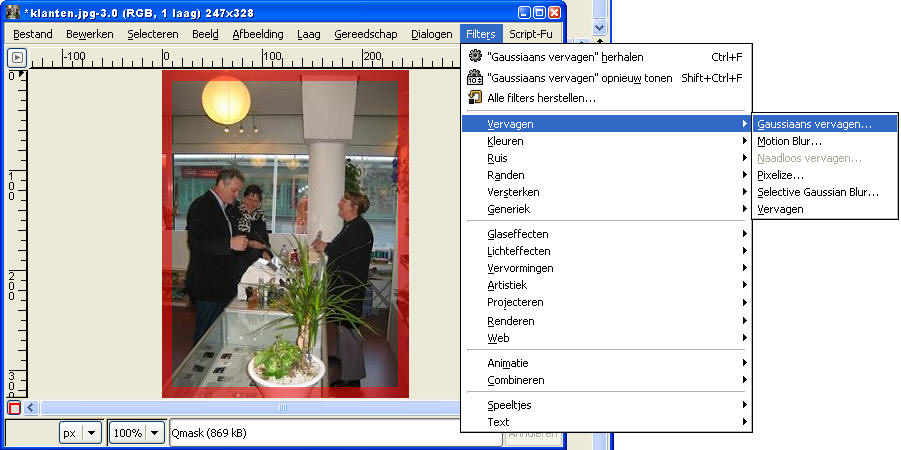Click the "Gaussiaans vervagen" herhalen gear icon

(x=475, y=58)
